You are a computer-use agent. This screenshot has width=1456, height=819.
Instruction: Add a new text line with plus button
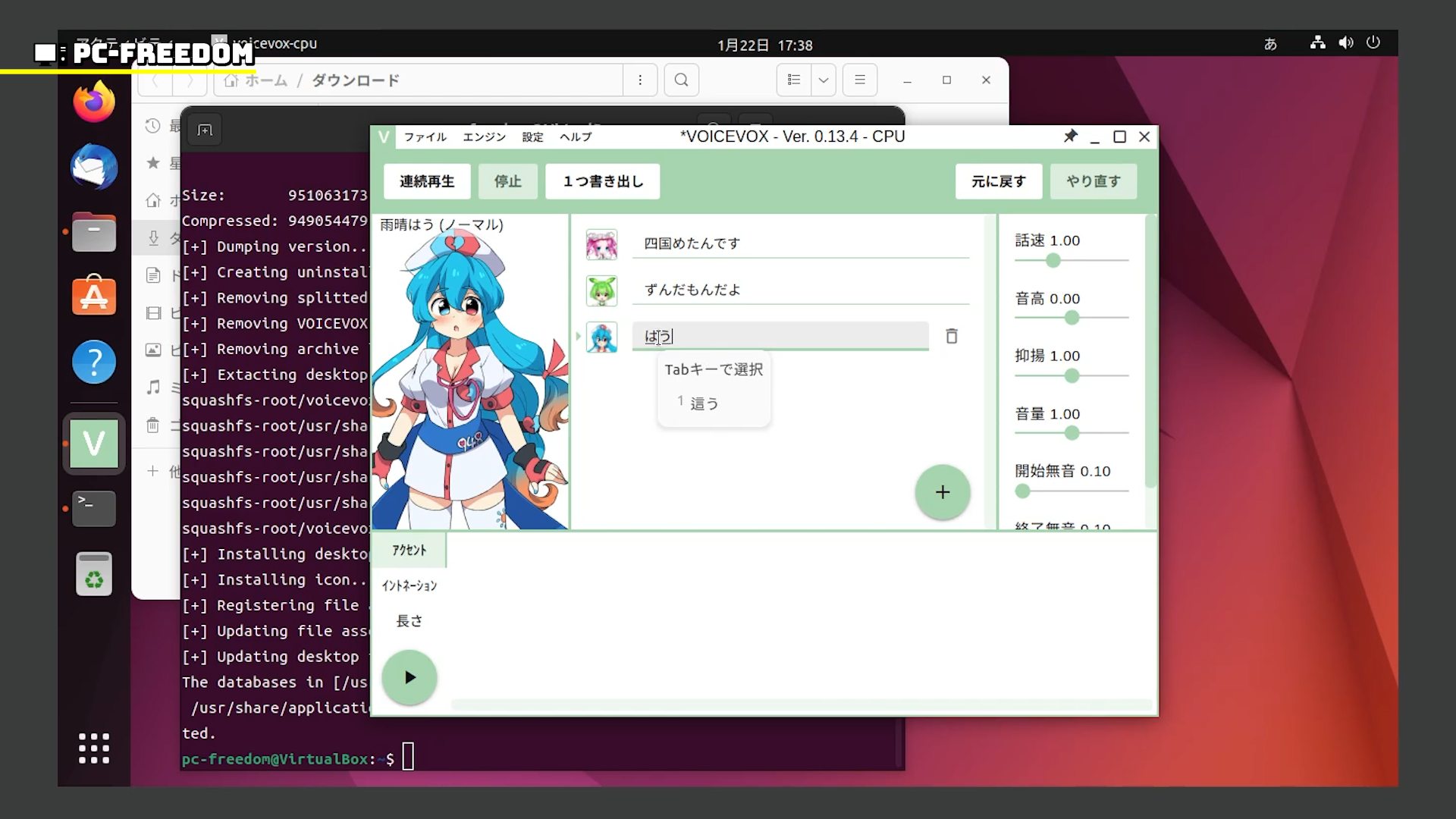942,492
